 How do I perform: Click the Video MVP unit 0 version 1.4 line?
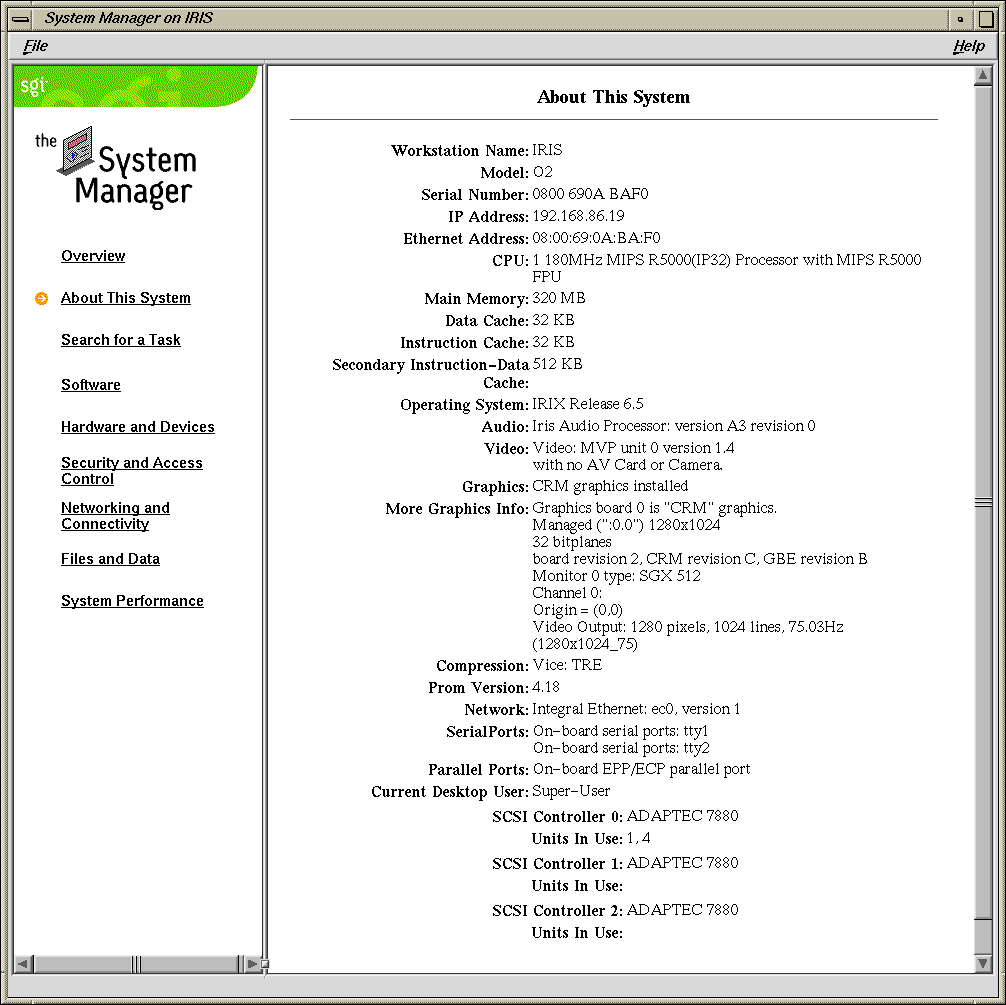click(x=633, y=448)
